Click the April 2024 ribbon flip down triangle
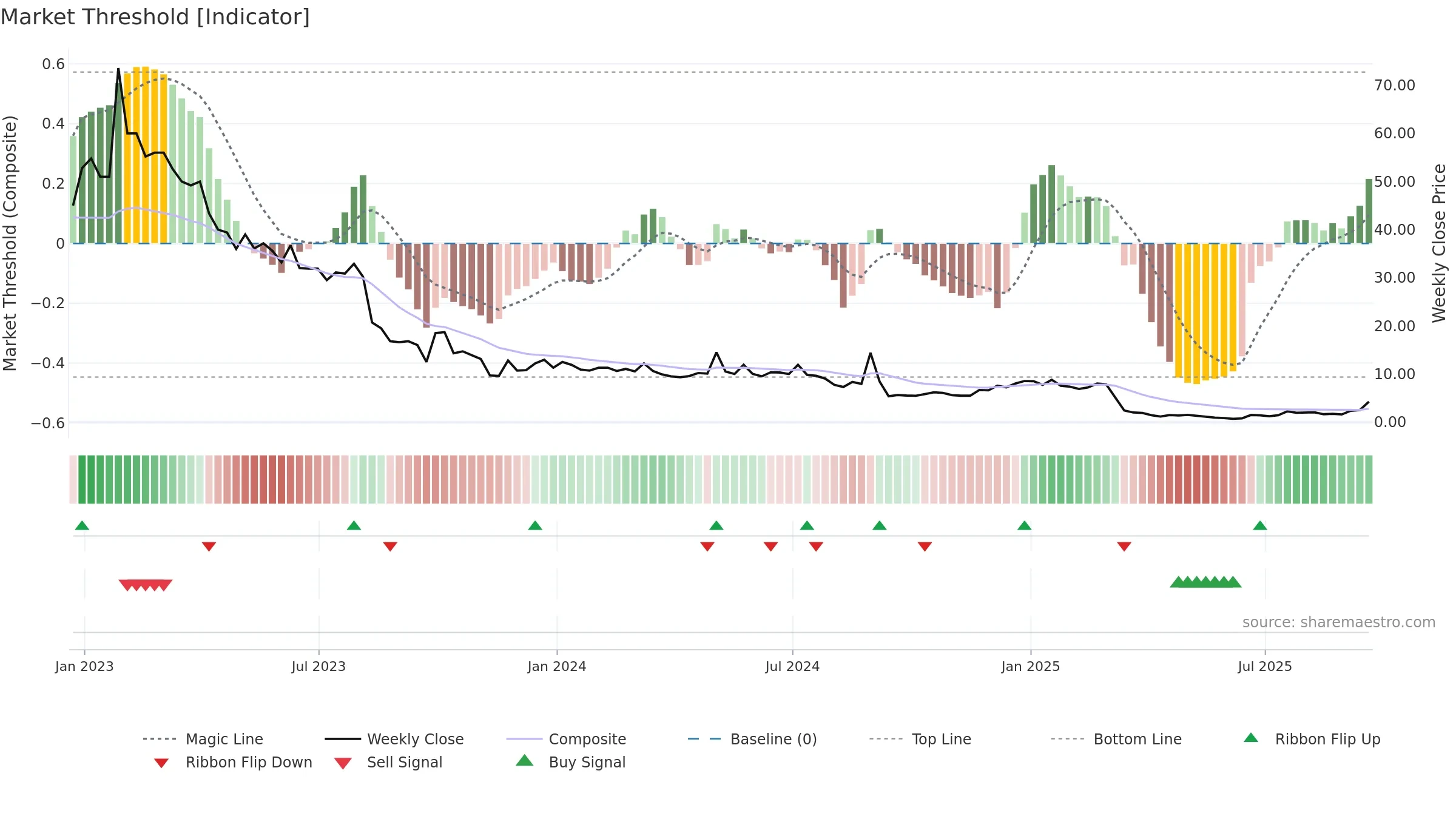The width and height of the screenshot is (1456, 819). coord(707,547)
